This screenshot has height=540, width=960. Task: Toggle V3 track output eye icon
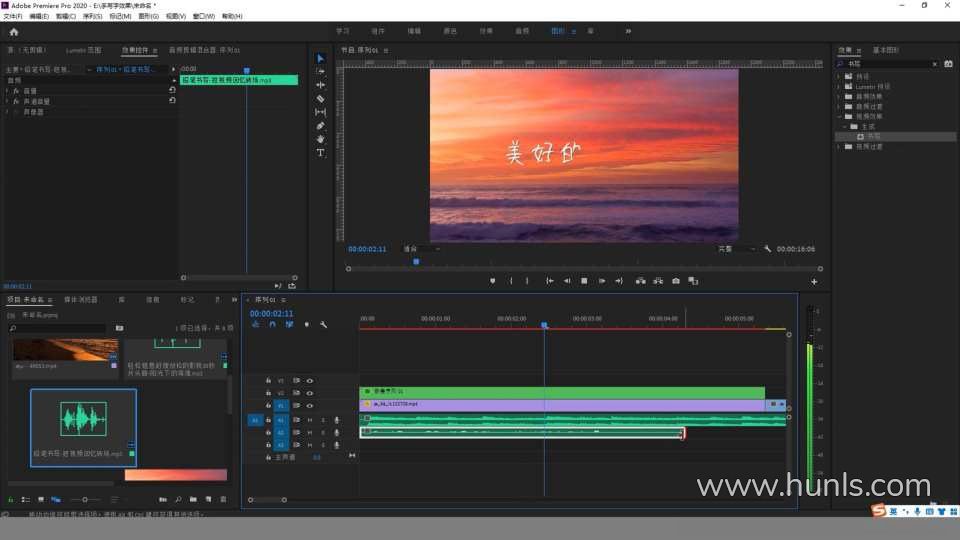click(x=309, y=381)
